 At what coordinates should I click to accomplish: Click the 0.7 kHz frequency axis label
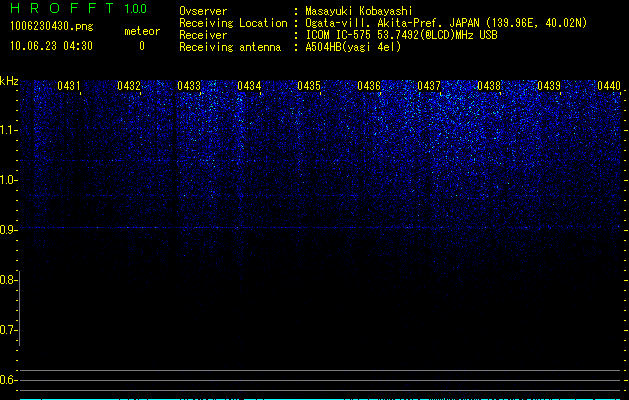7,330
